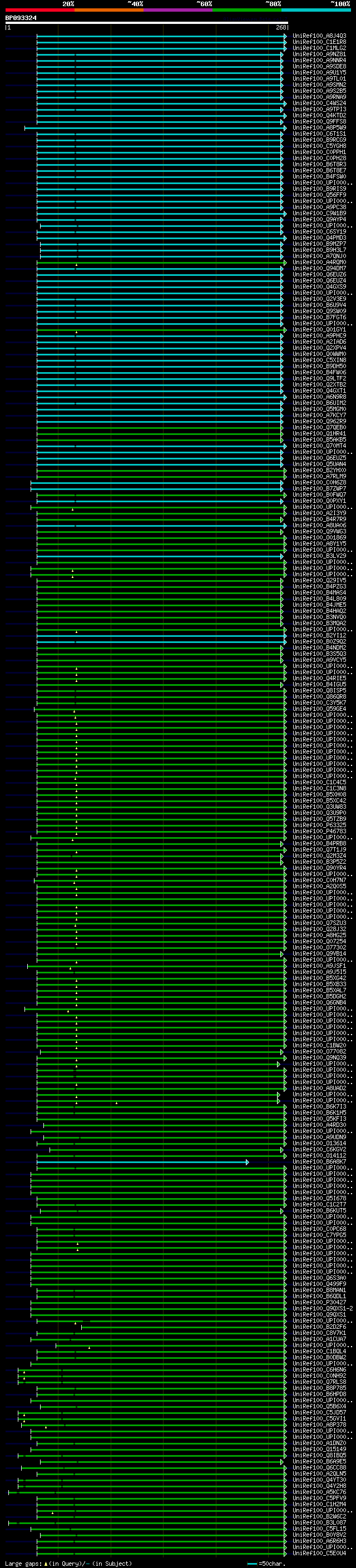
Task: Select hit label UniRef100_A8P5W9
Action: click(319, 128)
